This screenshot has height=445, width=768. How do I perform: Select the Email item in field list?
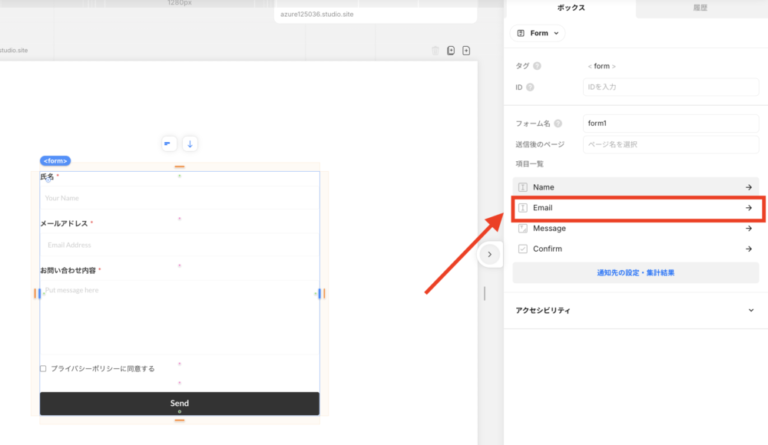click(x=635, y=208)
